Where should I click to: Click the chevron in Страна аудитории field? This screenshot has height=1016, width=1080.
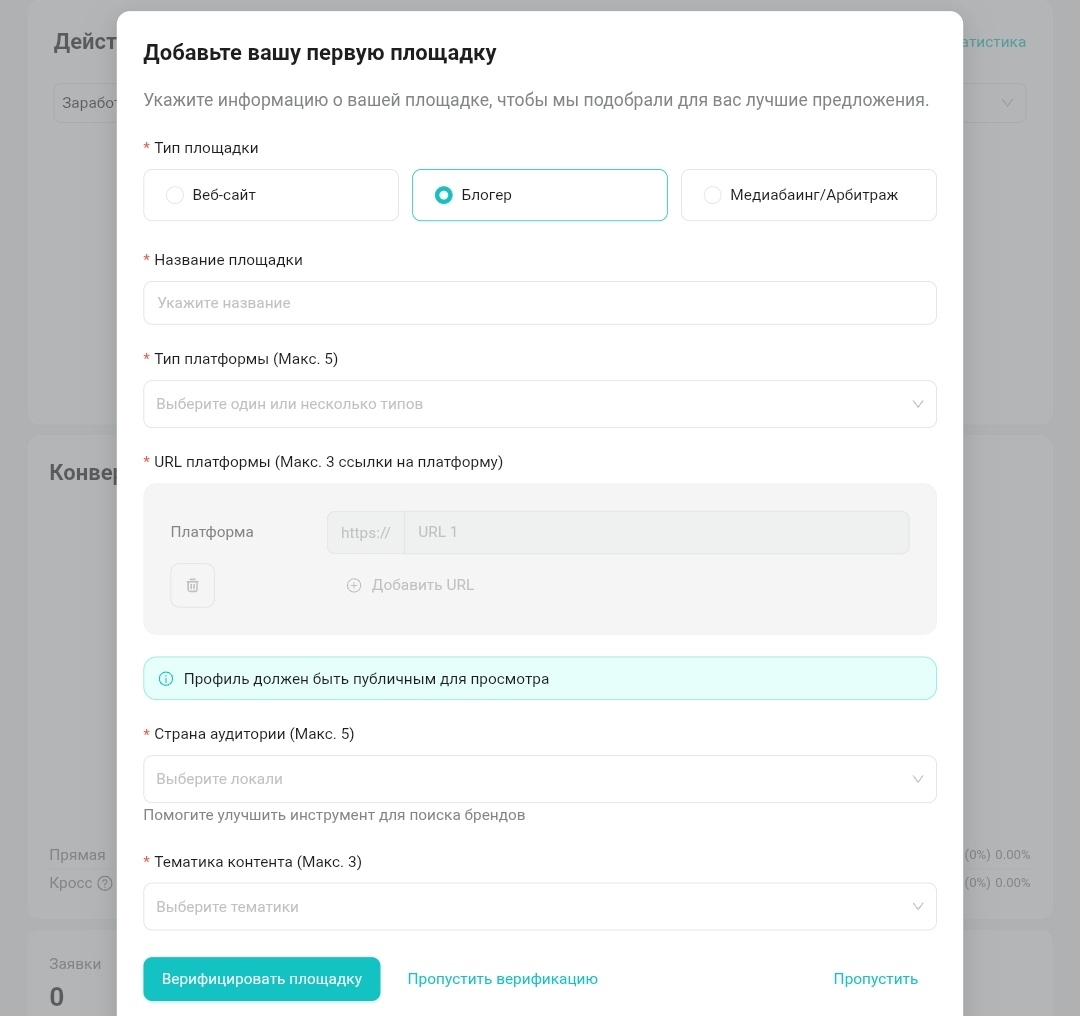pos(918,779)
